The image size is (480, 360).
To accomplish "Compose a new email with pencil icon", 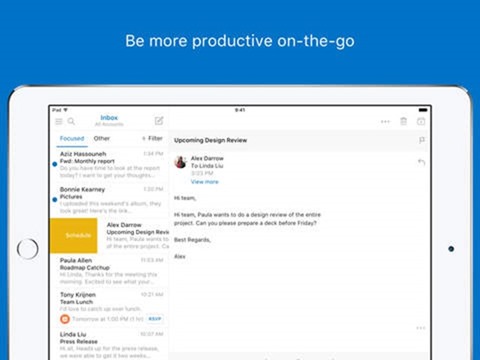I will click(159, 121).
